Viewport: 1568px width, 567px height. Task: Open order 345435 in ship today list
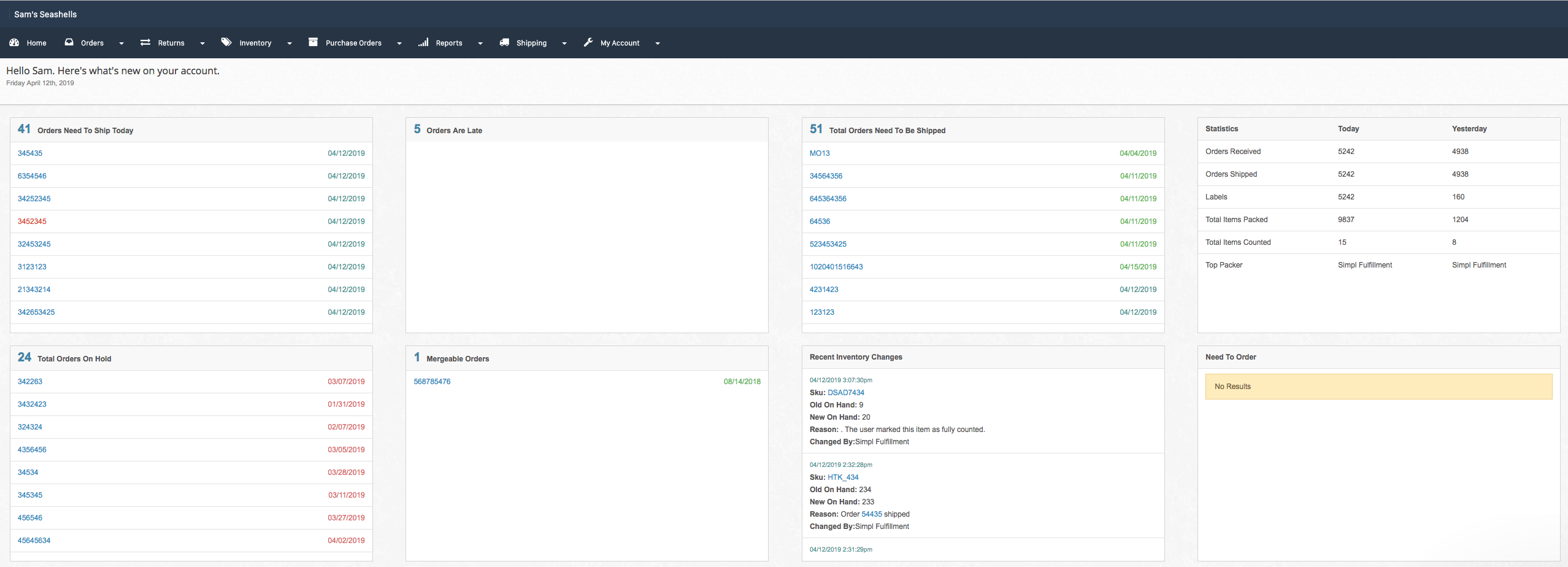(x=30, y=153)
